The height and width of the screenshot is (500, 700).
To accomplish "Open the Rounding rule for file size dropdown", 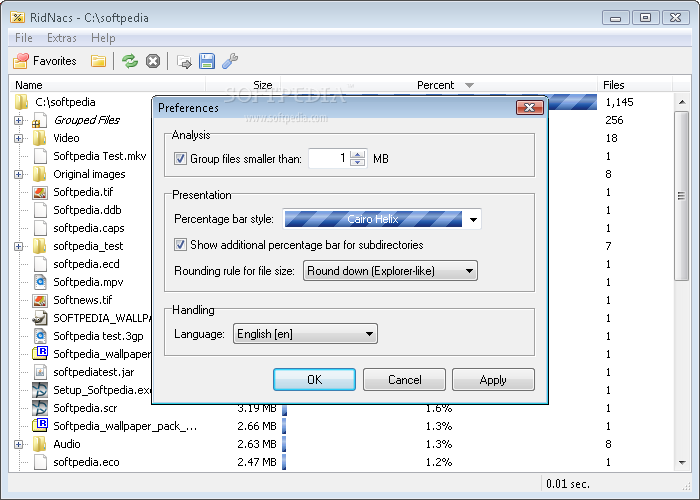I will (x=390, y=271).
